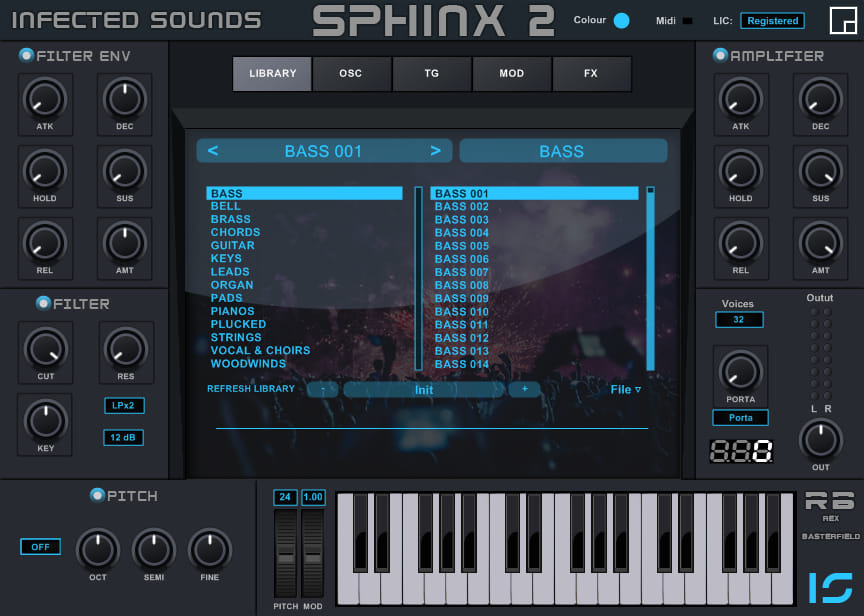The height and width of the screenshot is (616, 864).
Task: Click the BASS category header button
Action: (563, 151)
